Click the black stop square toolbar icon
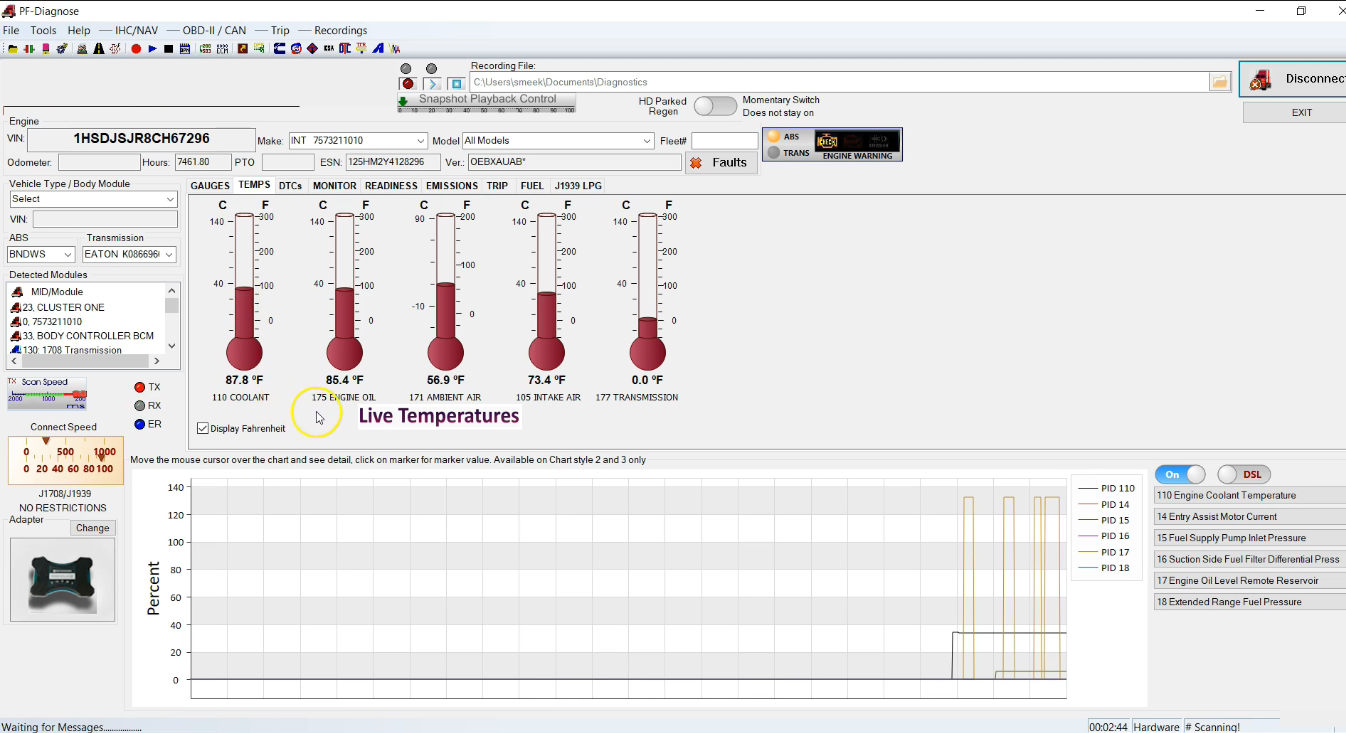Image resolution: width=1346 pixels, height=733 pixels. 168,48
